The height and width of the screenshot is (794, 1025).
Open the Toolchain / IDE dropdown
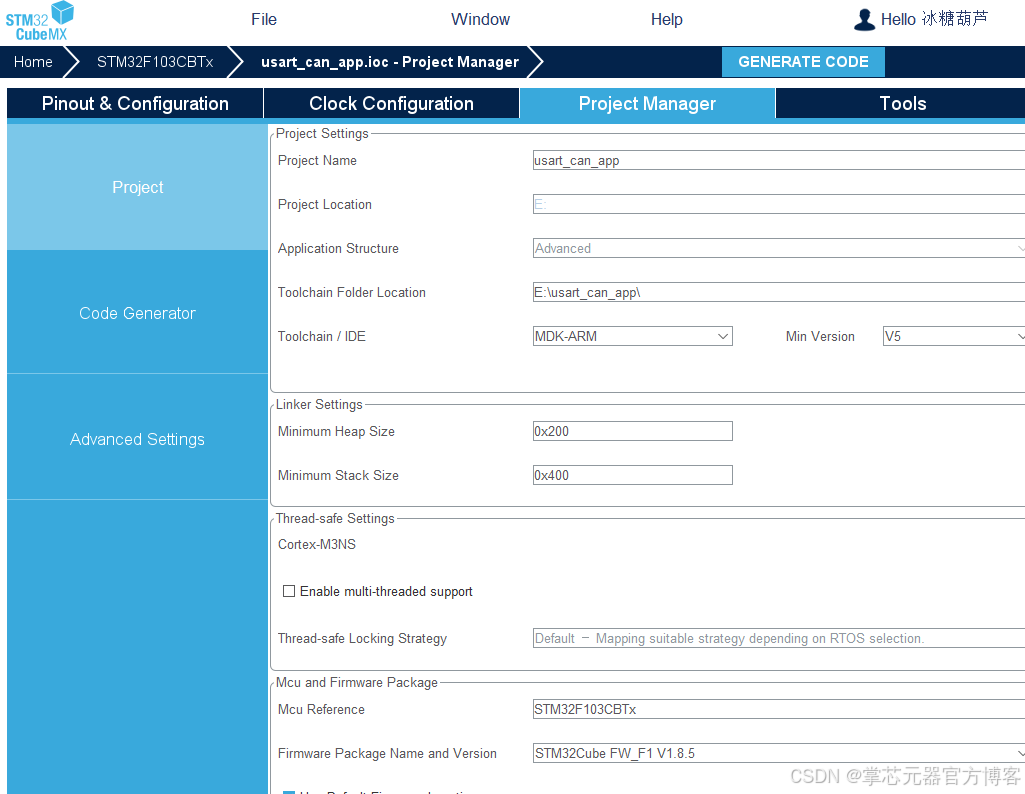tap(633, 337)
